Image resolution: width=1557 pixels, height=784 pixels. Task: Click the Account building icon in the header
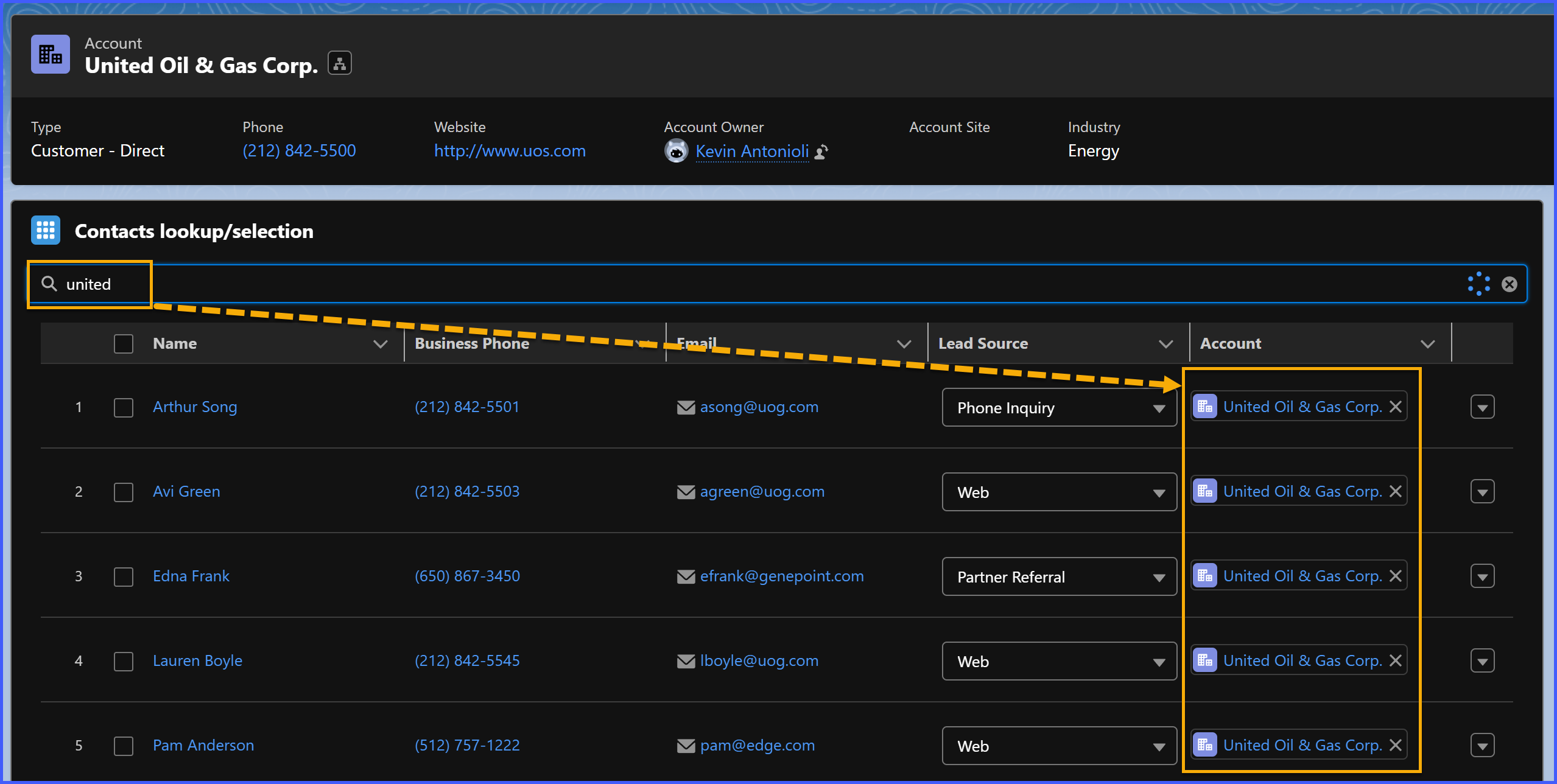[51, 55]
